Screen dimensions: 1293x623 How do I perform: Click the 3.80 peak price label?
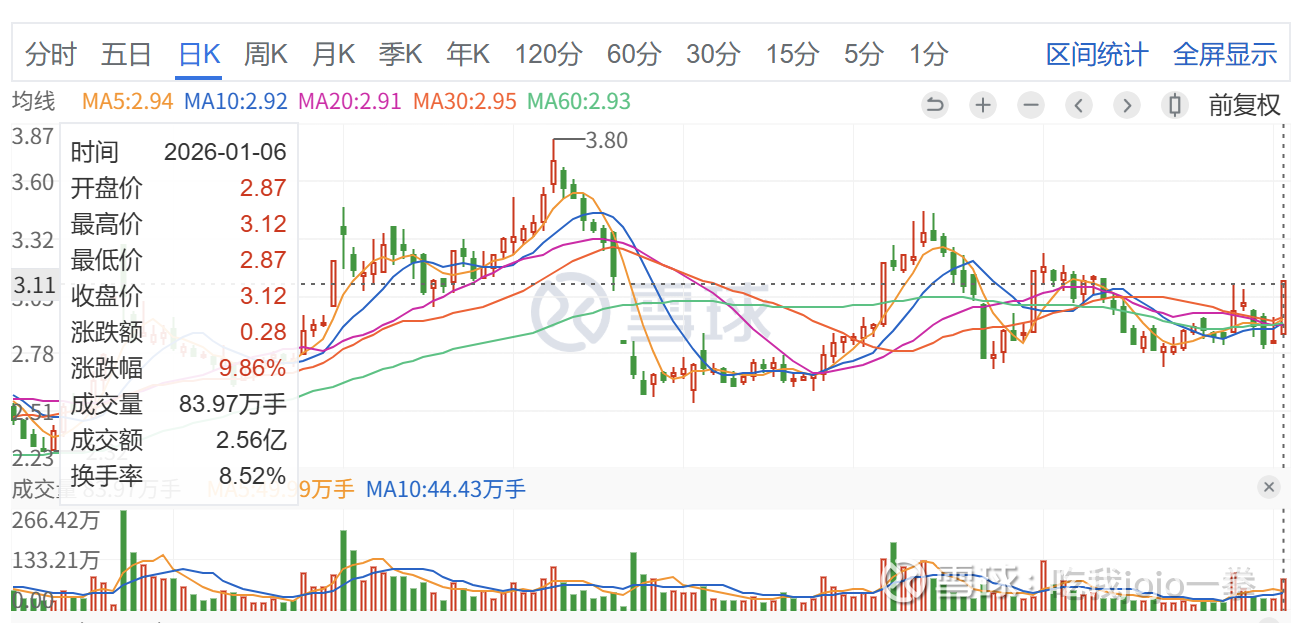606,141
